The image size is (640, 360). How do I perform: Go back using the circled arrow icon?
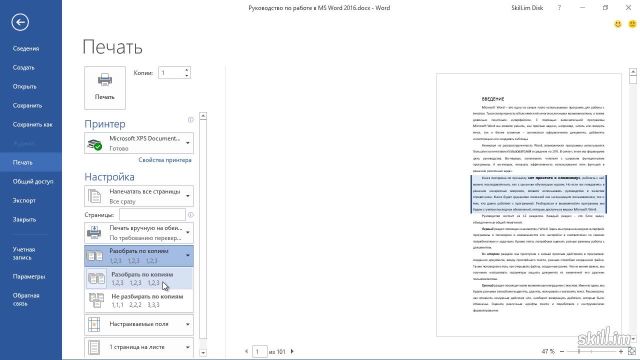pos(20,22)
